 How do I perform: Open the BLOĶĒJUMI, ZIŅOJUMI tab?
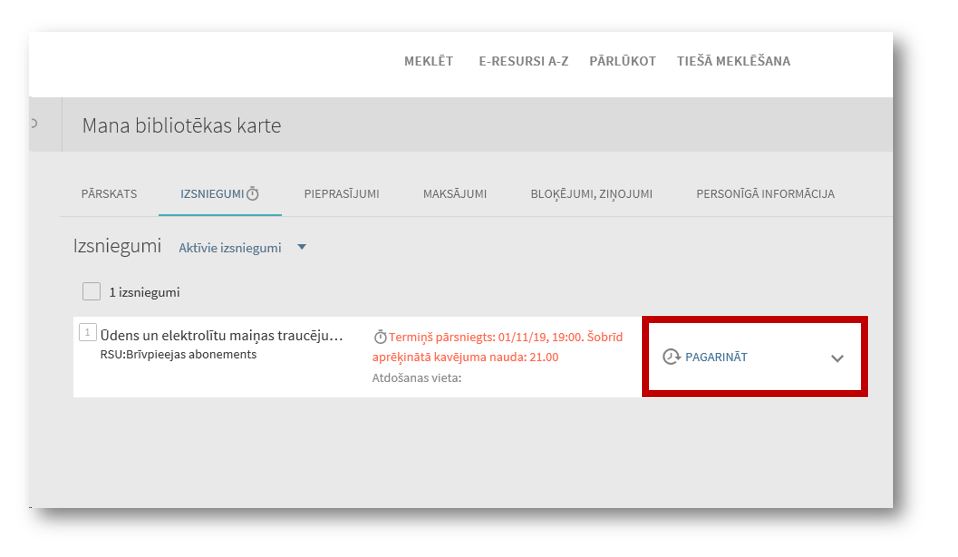[591, 194]
